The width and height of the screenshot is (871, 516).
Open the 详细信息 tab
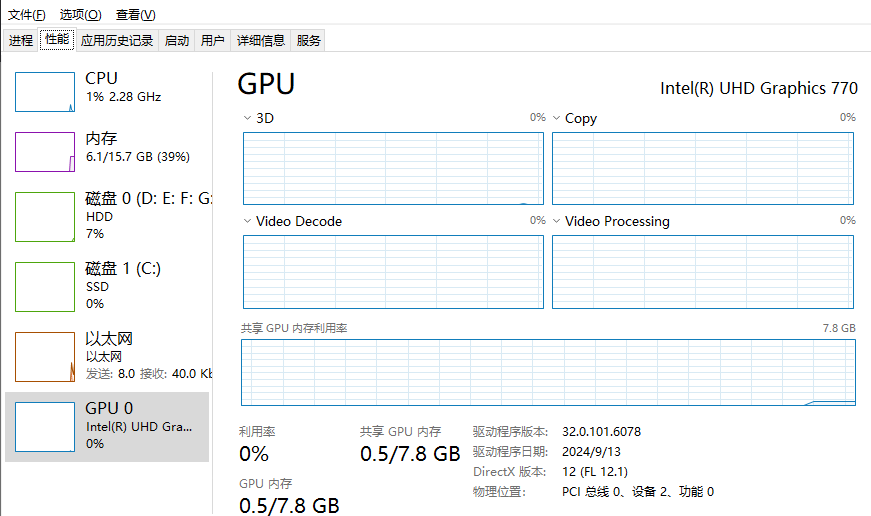click(x=260, y=41)
